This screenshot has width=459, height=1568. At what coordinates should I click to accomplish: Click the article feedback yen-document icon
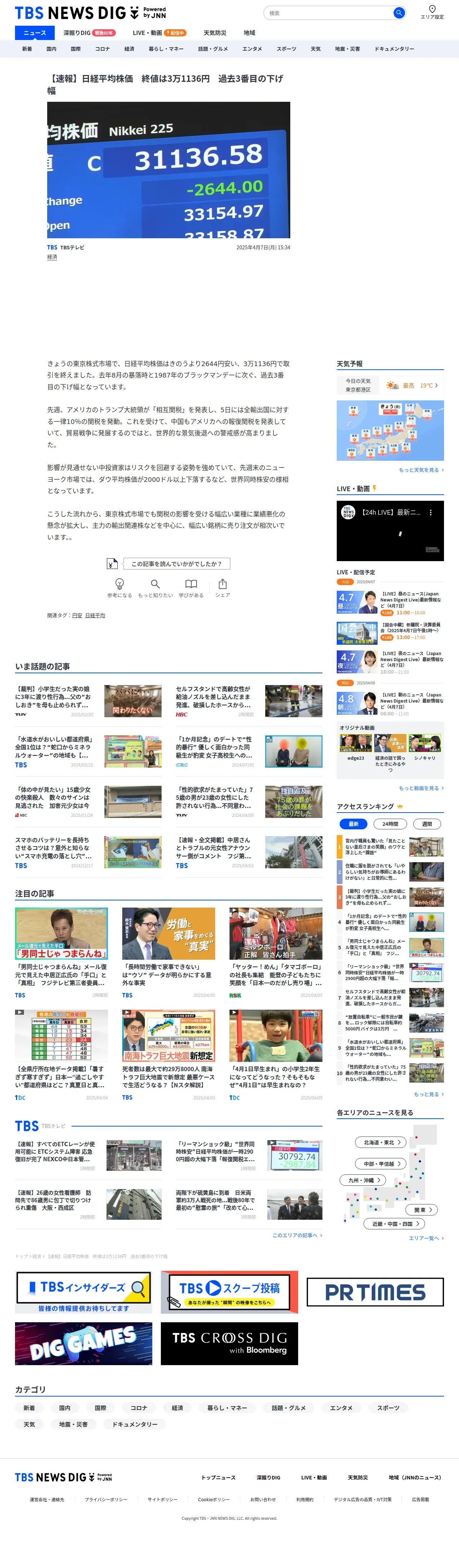[112, 564]
